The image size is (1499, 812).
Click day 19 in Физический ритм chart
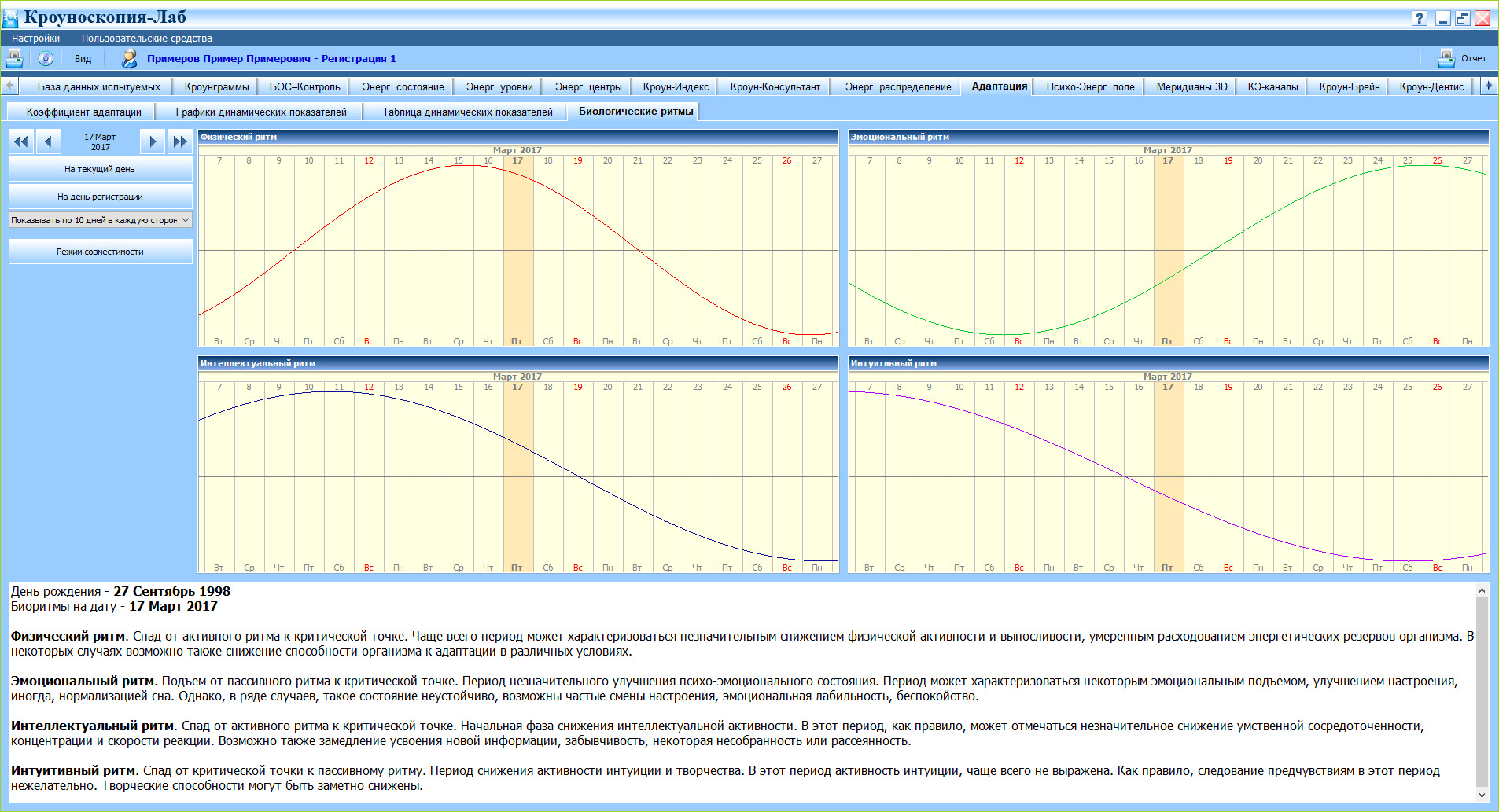(578, 160)
